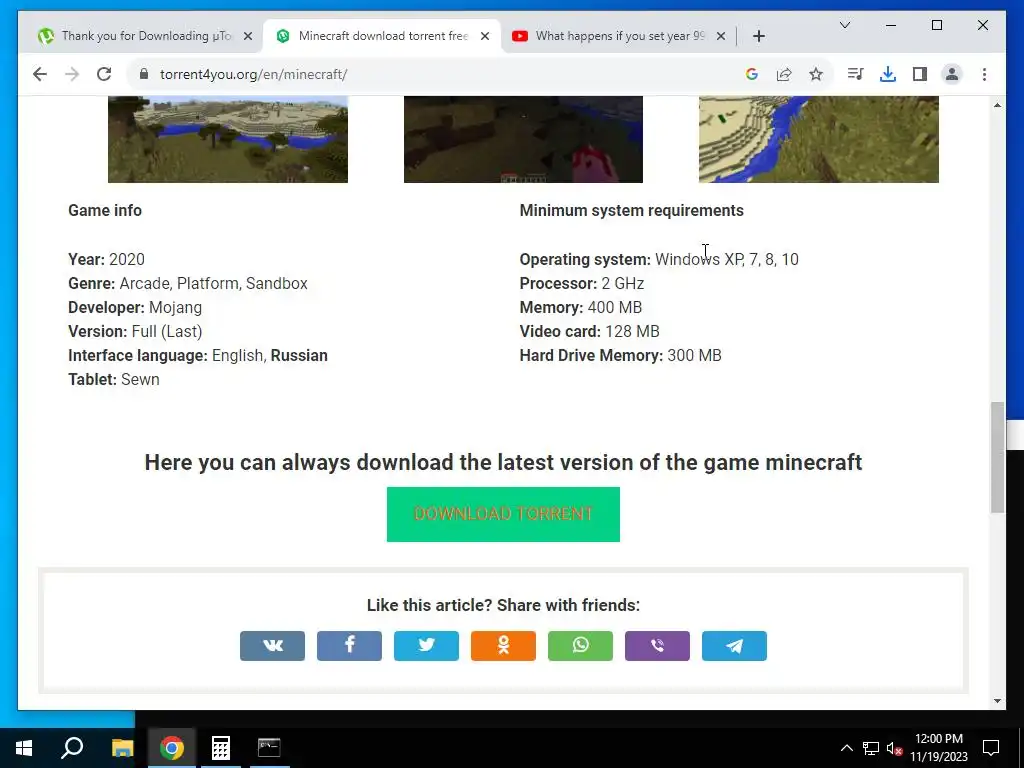The height and width of the screenshot is (768, 1024).
Task: Click the muted volume tray icon
Action: point(894,748)
